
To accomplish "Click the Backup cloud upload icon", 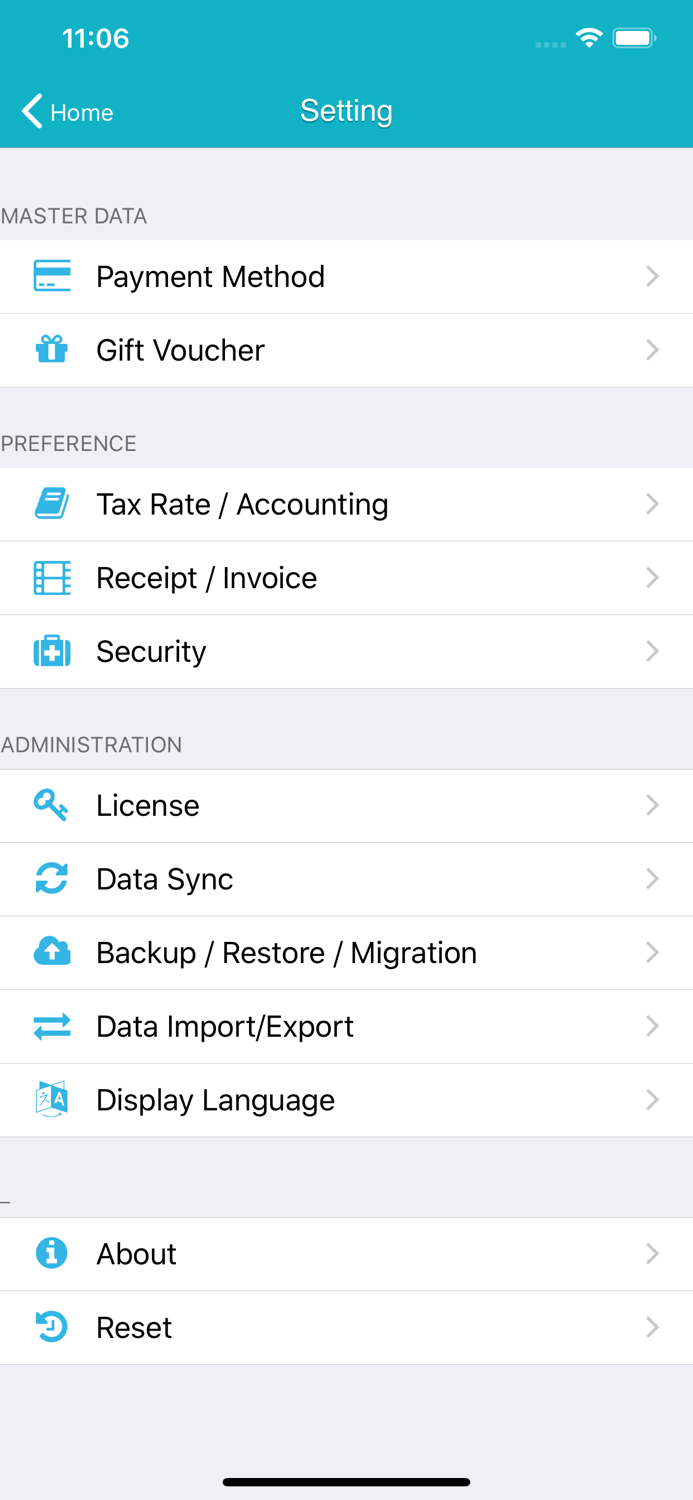I will click(x=51, y=952).
